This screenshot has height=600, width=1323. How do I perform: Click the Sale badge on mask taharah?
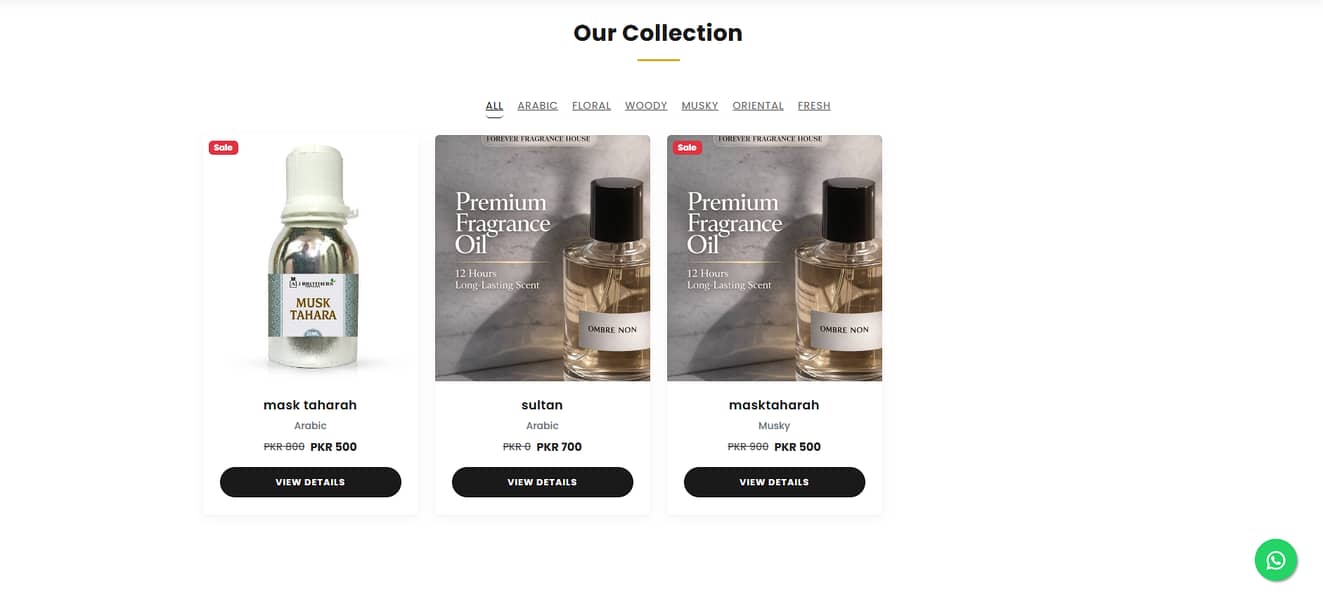(x=223, y=148)
